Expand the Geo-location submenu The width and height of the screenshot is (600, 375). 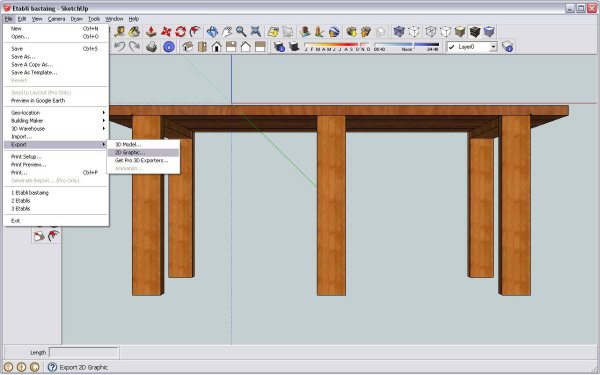coord(57,112)
